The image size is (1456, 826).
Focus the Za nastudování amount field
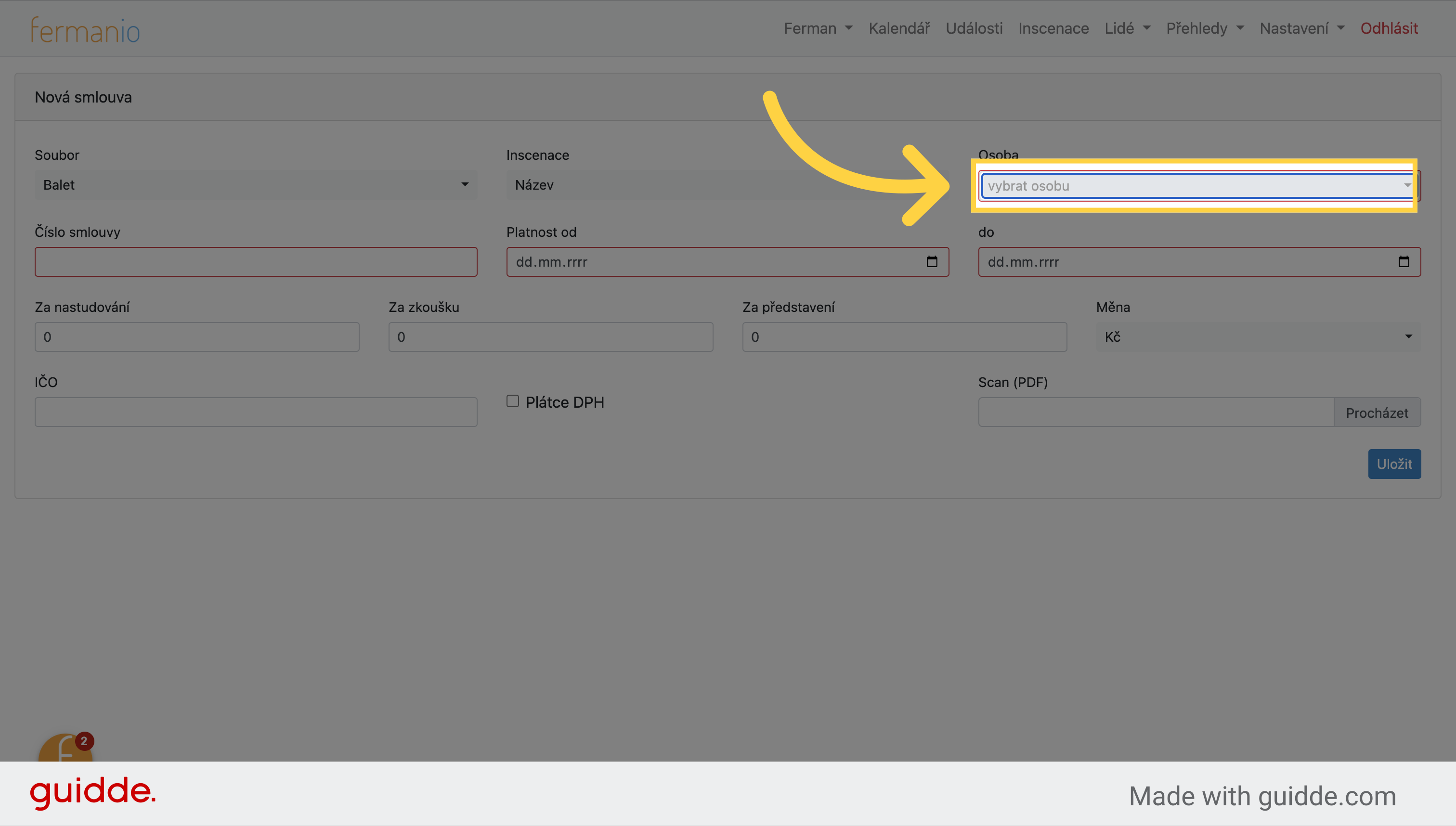197,337
